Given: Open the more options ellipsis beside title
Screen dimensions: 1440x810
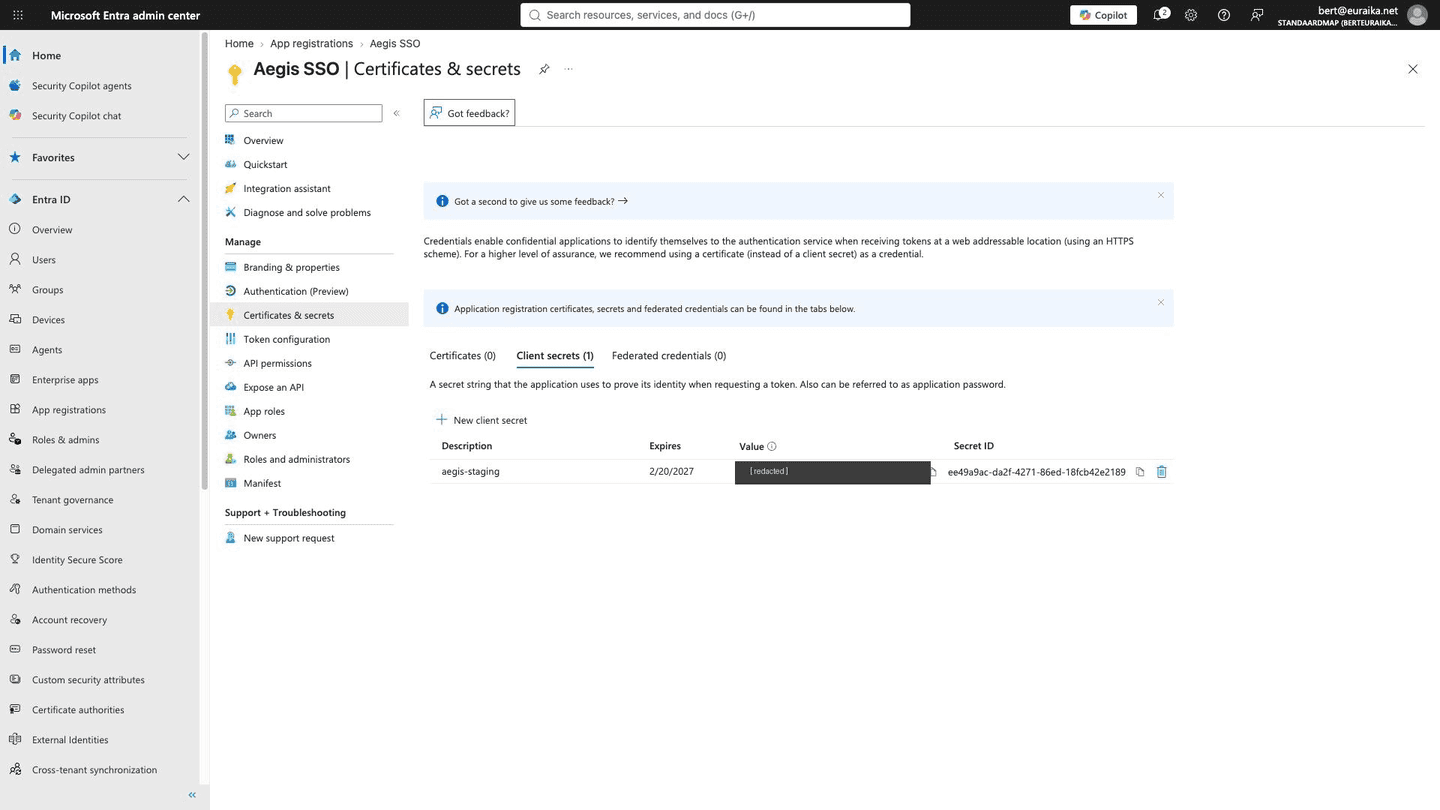Looking at the screenshot, I should point(569,69).
